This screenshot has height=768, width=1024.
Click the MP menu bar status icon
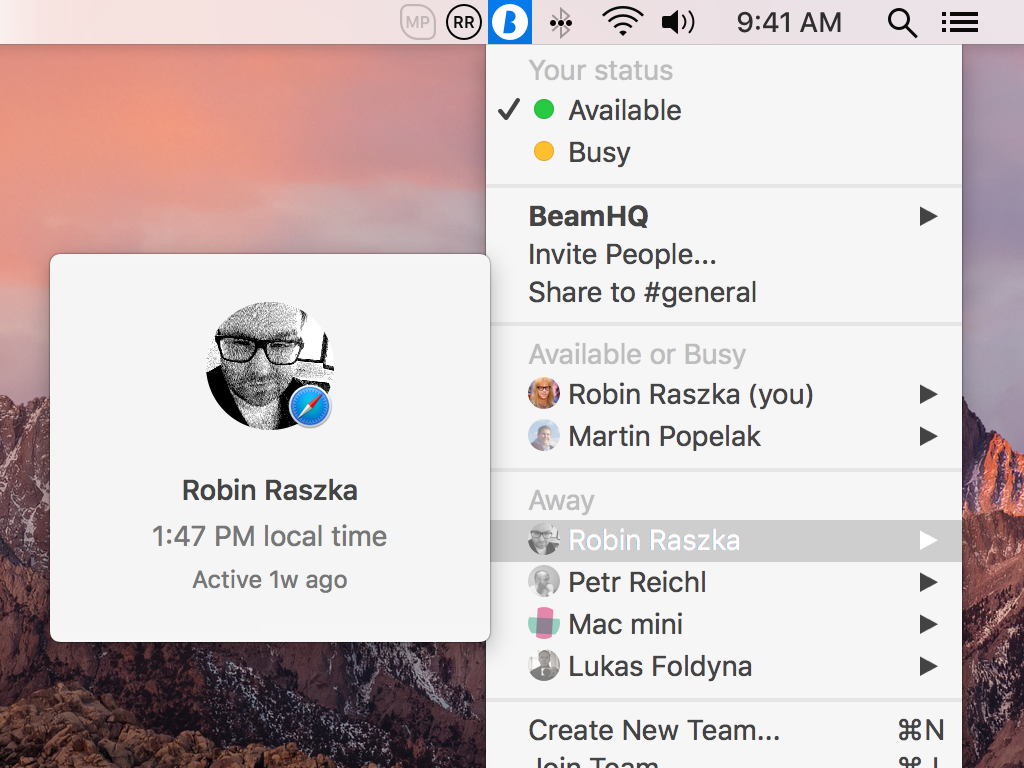pyautogui.click(x=417, y=22)
